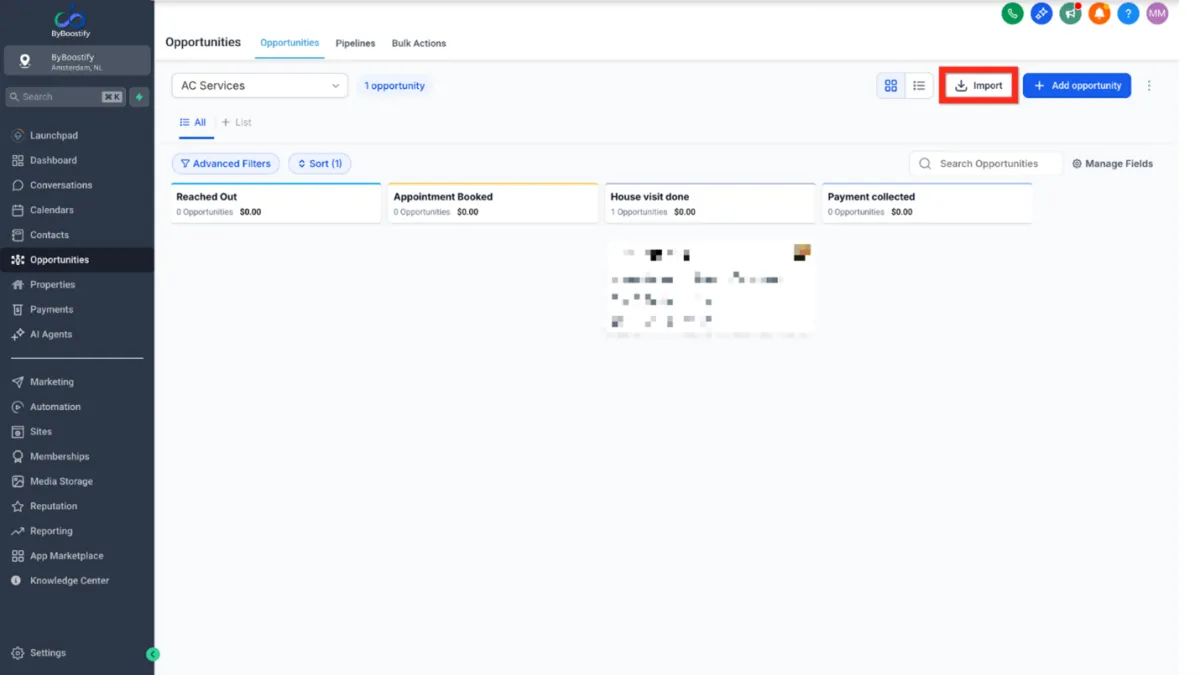Collapse the sidebar with green arrow
This screenshot has height=675, width=1200.
pyautogui.click(x=153, y=654)
